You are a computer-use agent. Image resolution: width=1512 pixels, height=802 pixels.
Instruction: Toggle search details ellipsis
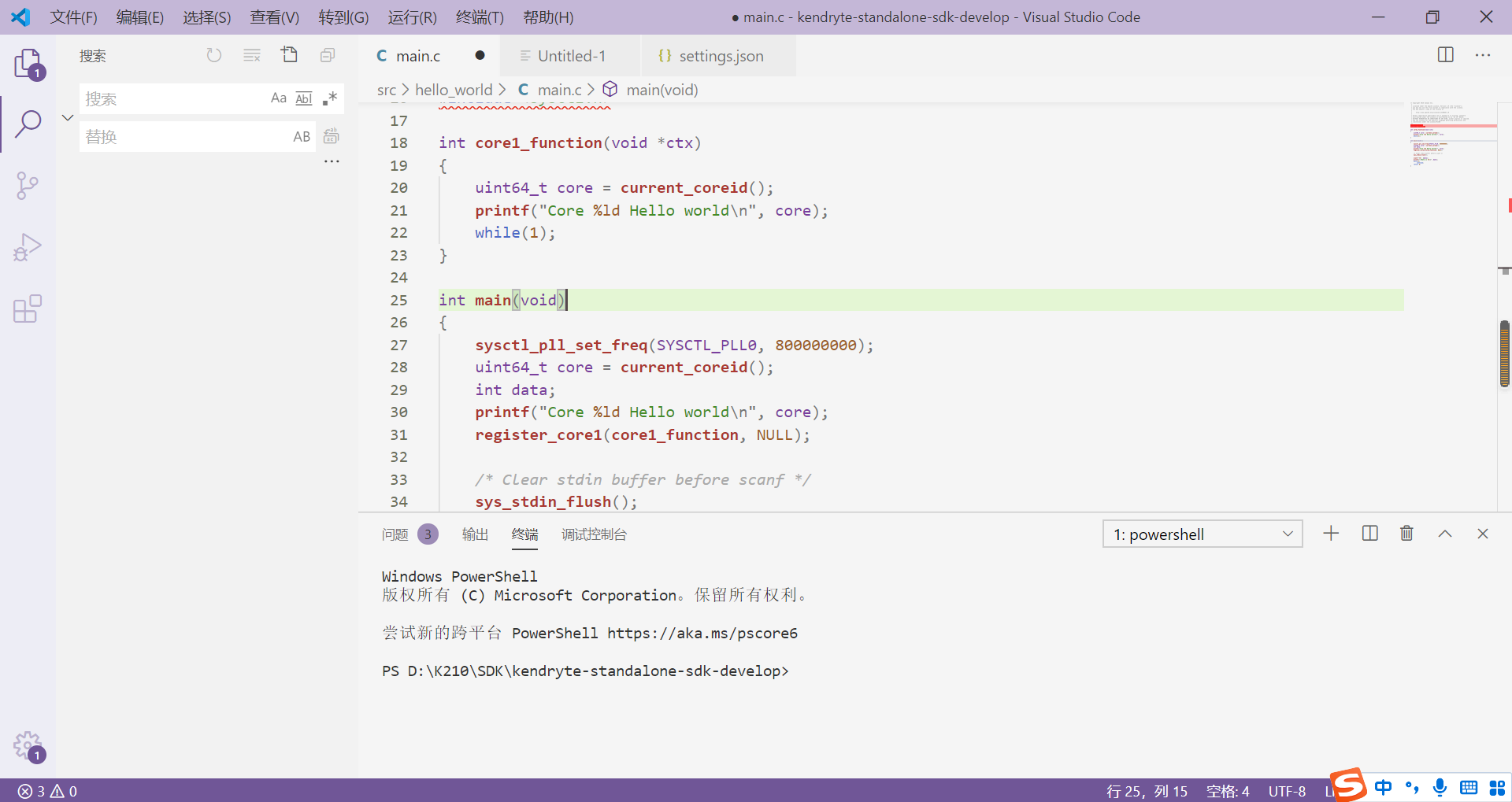click(332, 161)
